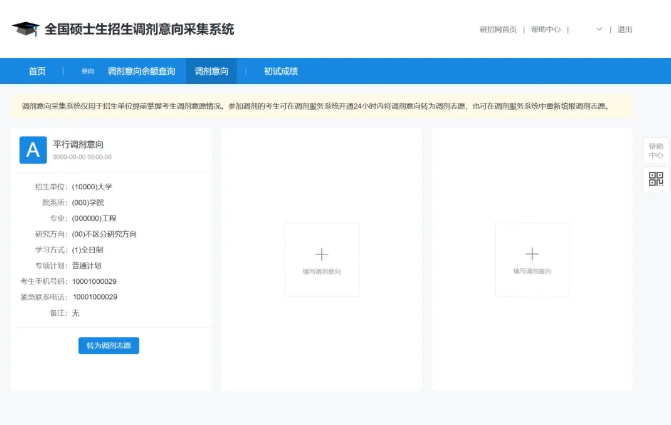Click 填写调剂意向 in the right card

(532, 271)
